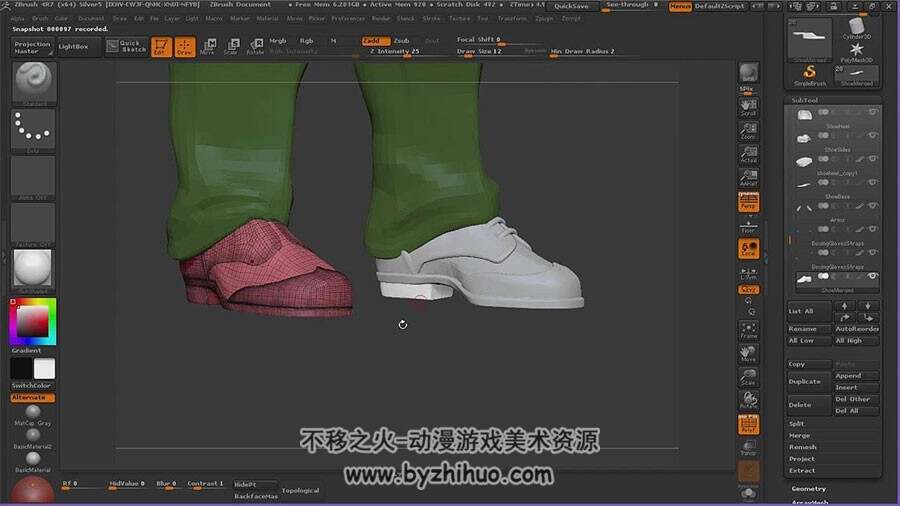Screen dimensions: 900x506
Task: Click the Delete subtool button
Action: click(809, 405)
